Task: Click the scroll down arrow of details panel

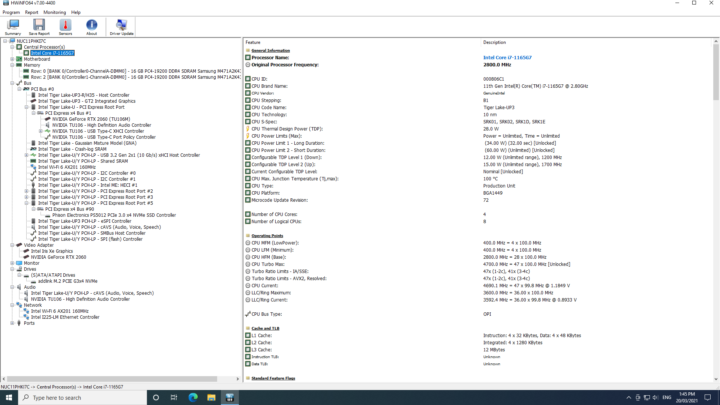Action: pos(715,379)
